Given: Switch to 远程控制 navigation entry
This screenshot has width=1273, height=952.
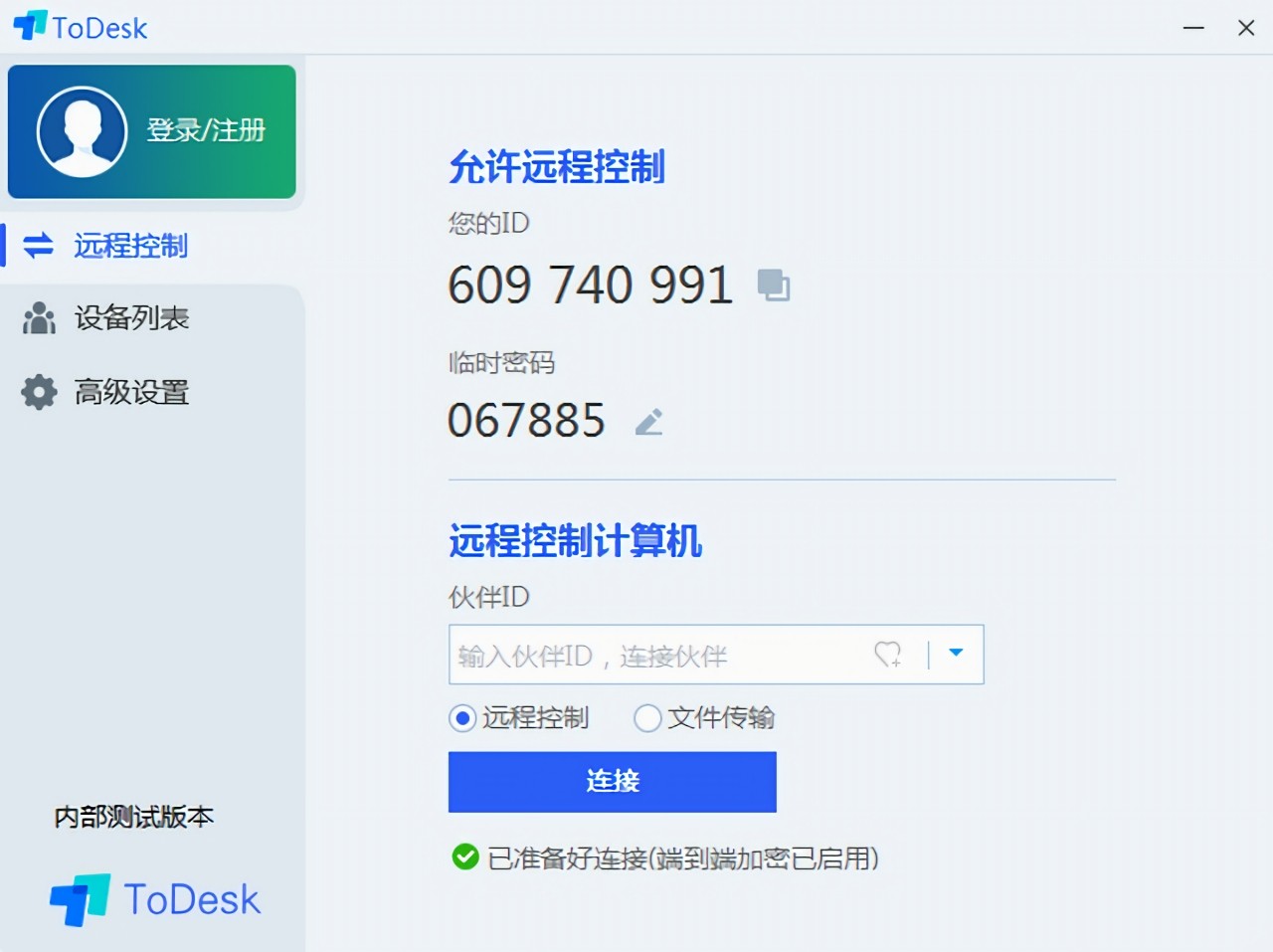Looking at the screenshot, I should [x=129, y=247].
